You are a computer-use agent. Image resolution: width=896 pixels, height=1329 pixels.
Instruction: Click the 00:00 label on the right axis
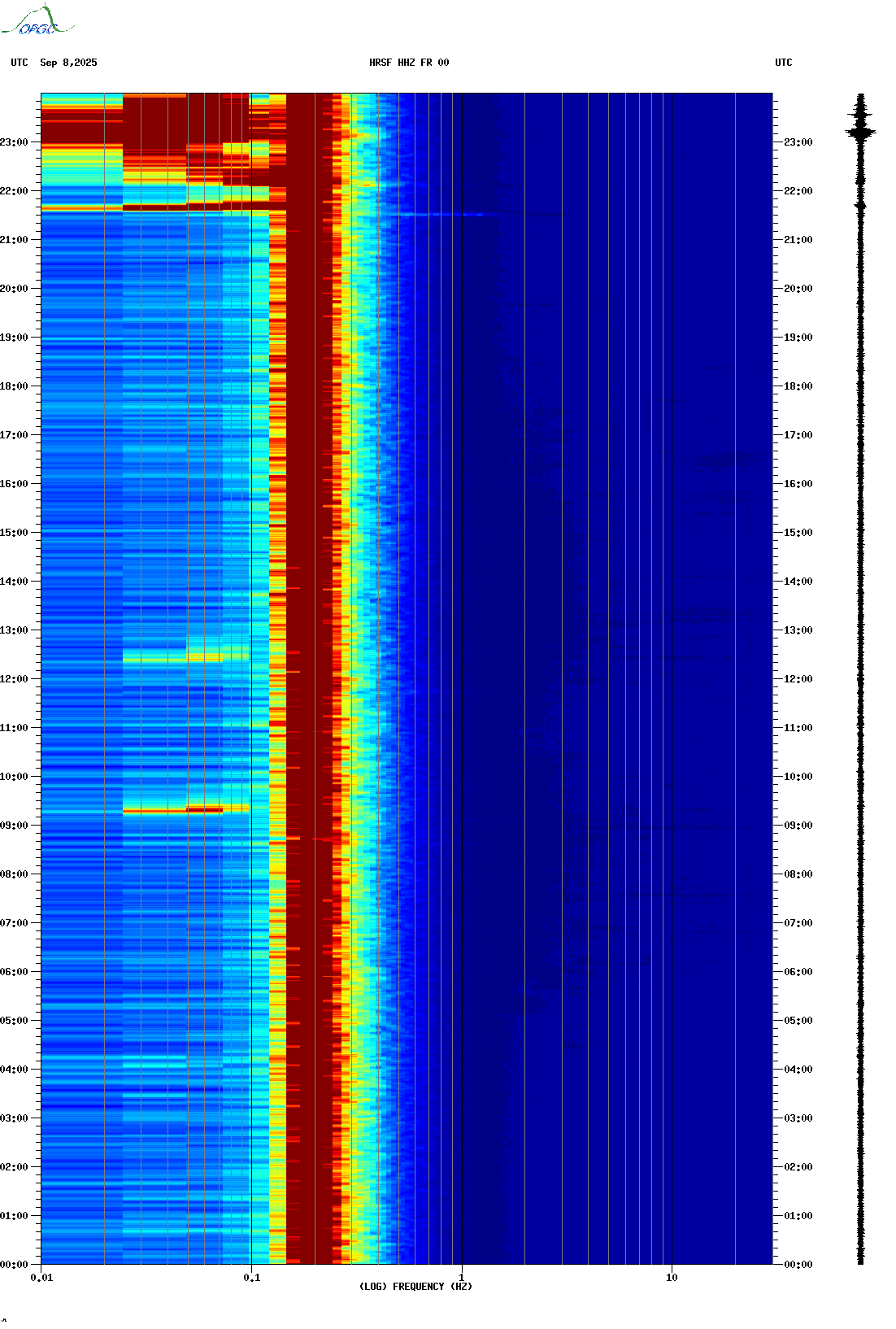pos(798,1265)
